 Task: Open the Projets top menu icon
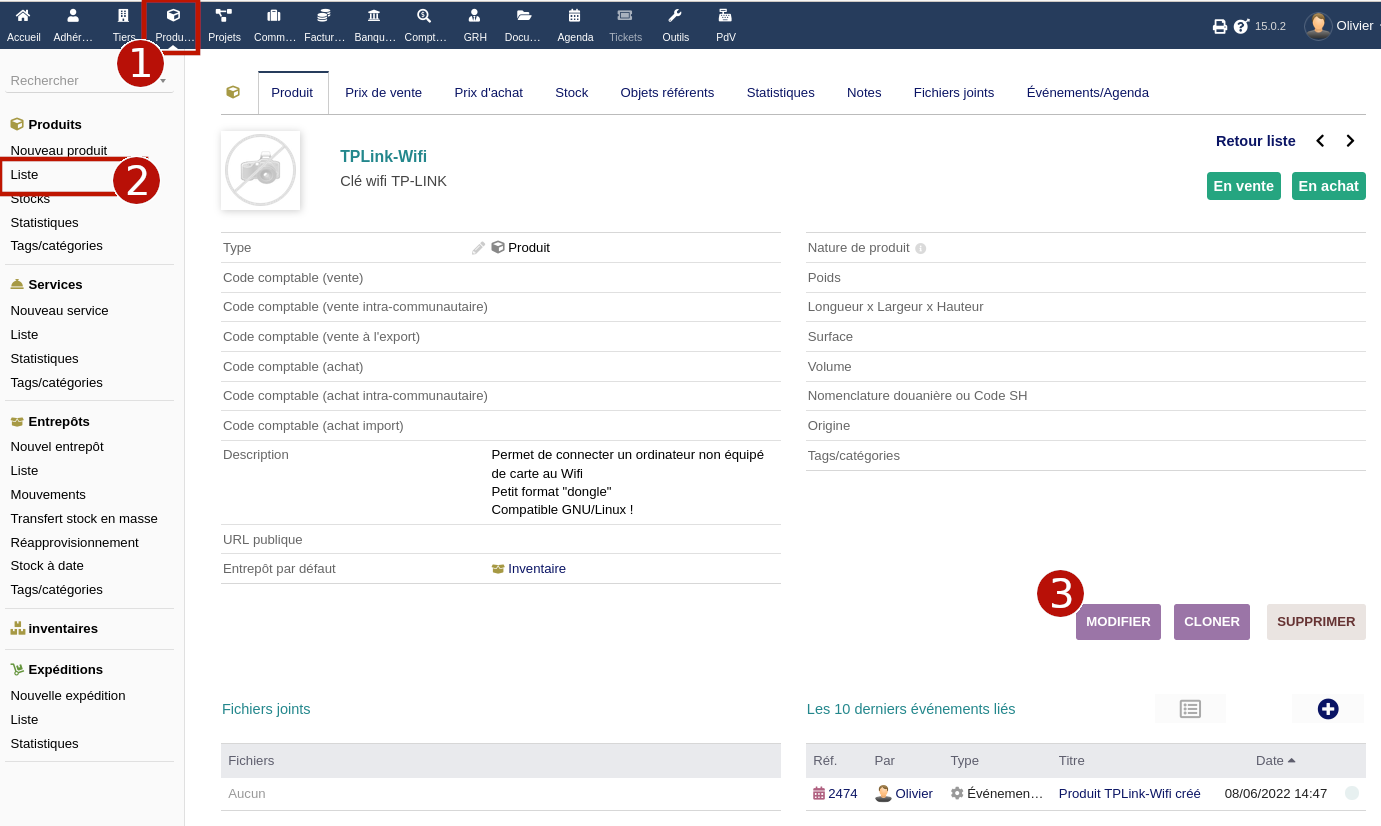[224, 16]
